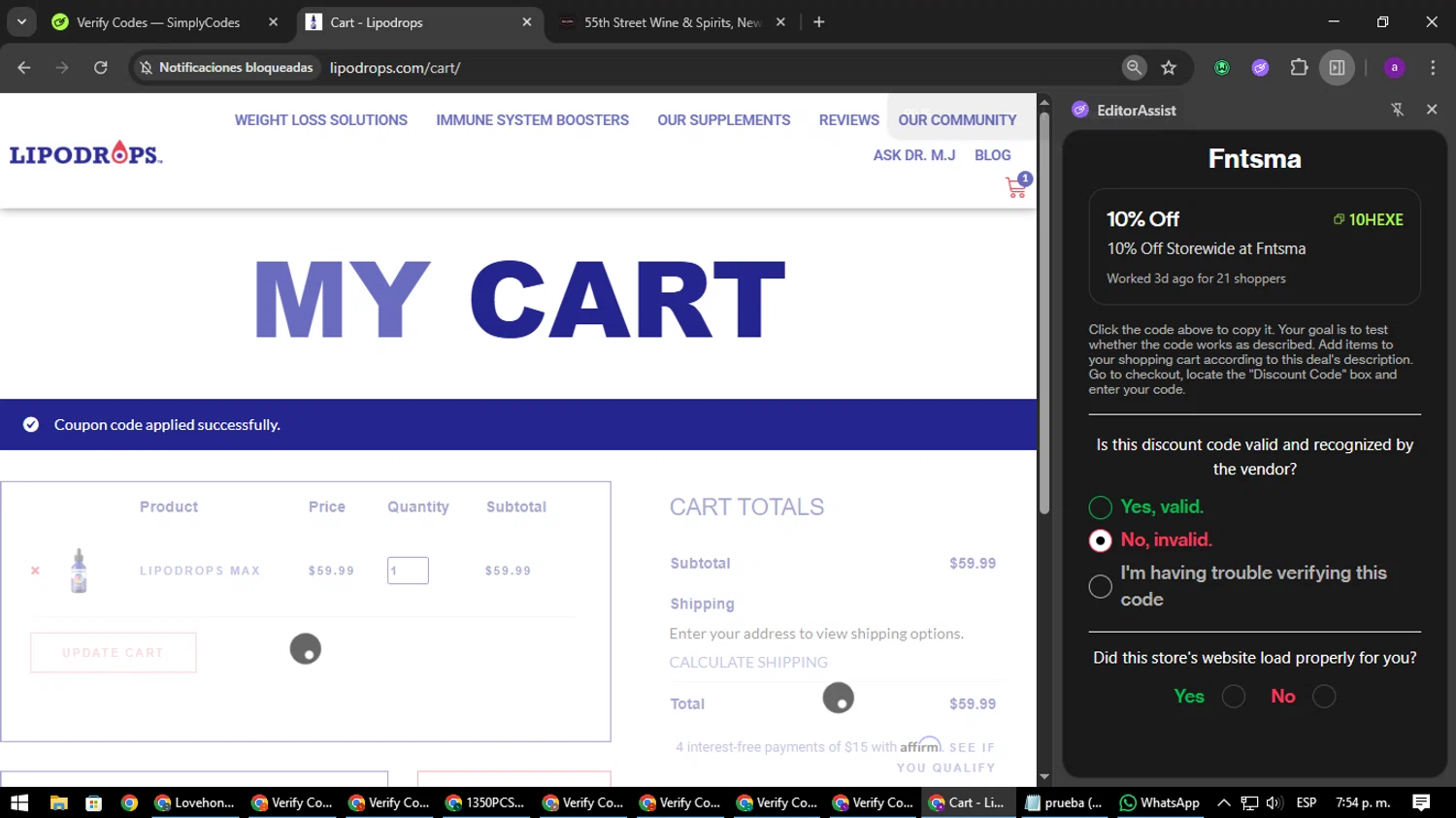Image resolution: width=1456 pixels, height=818 pixels.
Task: Open the network icon in system tray
Action: (x=1249, y=802)
